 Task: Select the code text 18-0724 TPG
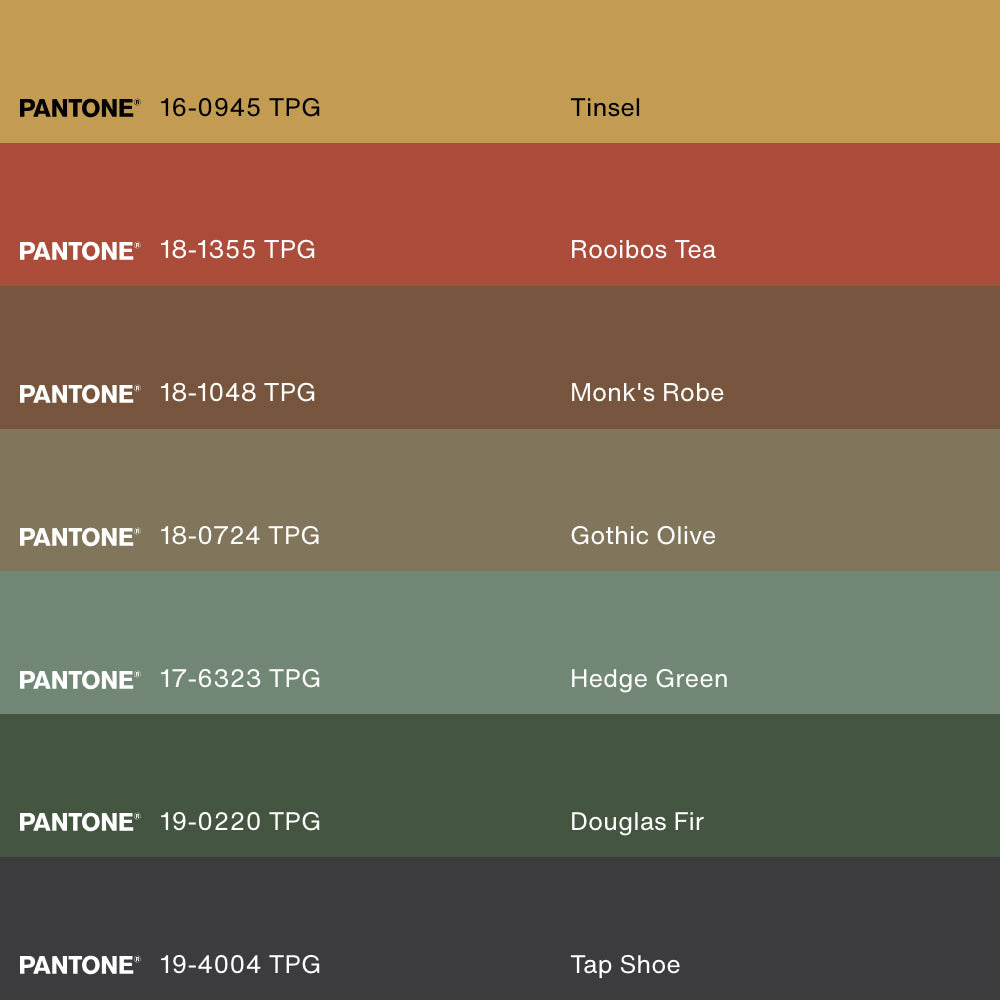tap(240, 536)
